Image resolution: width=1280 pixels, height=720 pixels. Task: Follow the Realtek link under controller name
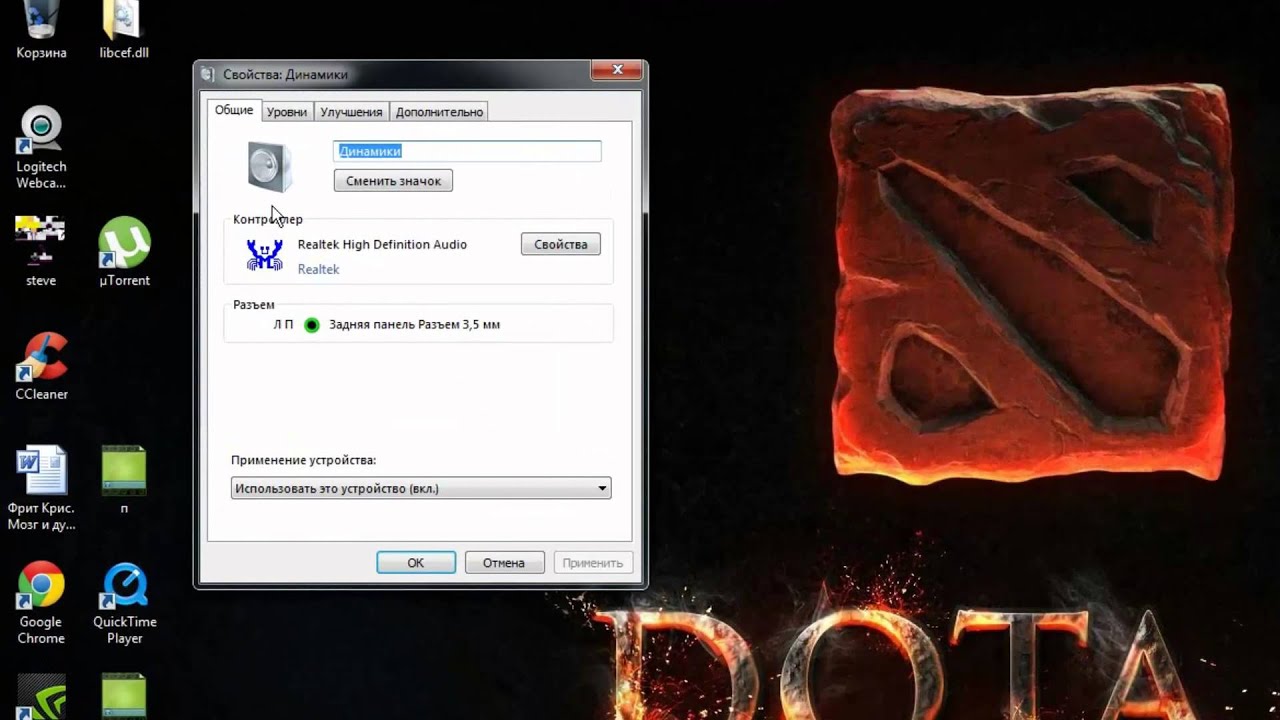pos(319,269)
